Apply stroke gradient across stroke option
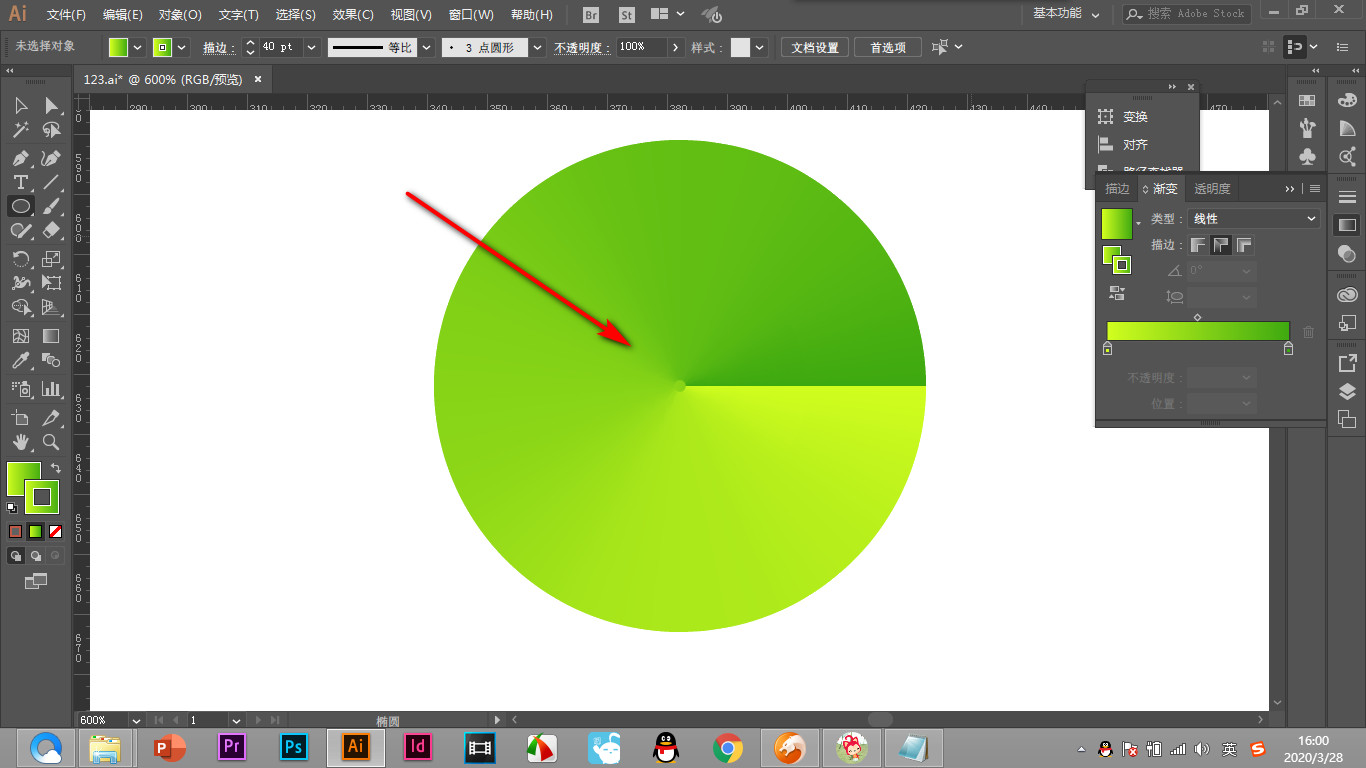Image resolution: width=1366 pixels, height=768 pixels. click(x=1244, y=245)
